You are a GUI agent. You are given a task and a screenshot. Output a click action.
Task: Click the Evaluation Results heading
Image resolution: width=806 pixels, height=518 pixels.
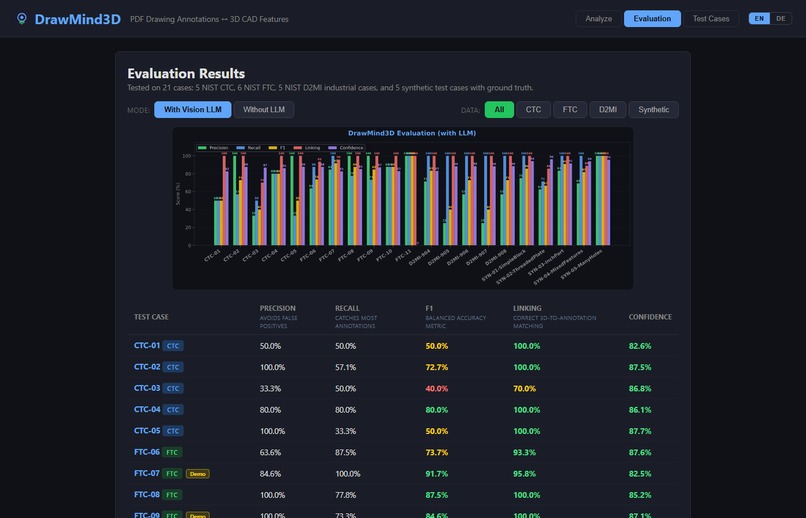tap(186, 73)
